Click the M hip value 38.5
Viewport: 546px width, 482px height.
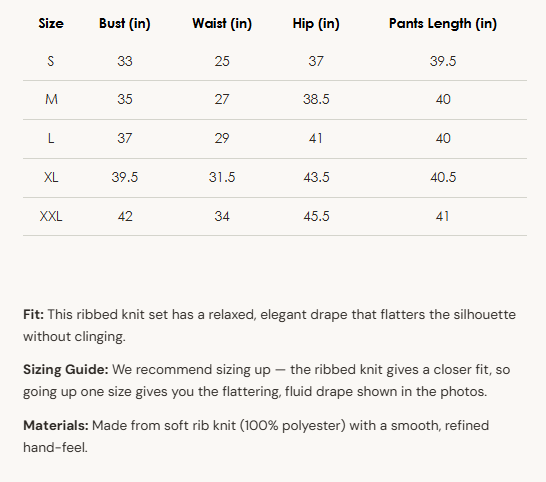[x=316, y=99]
